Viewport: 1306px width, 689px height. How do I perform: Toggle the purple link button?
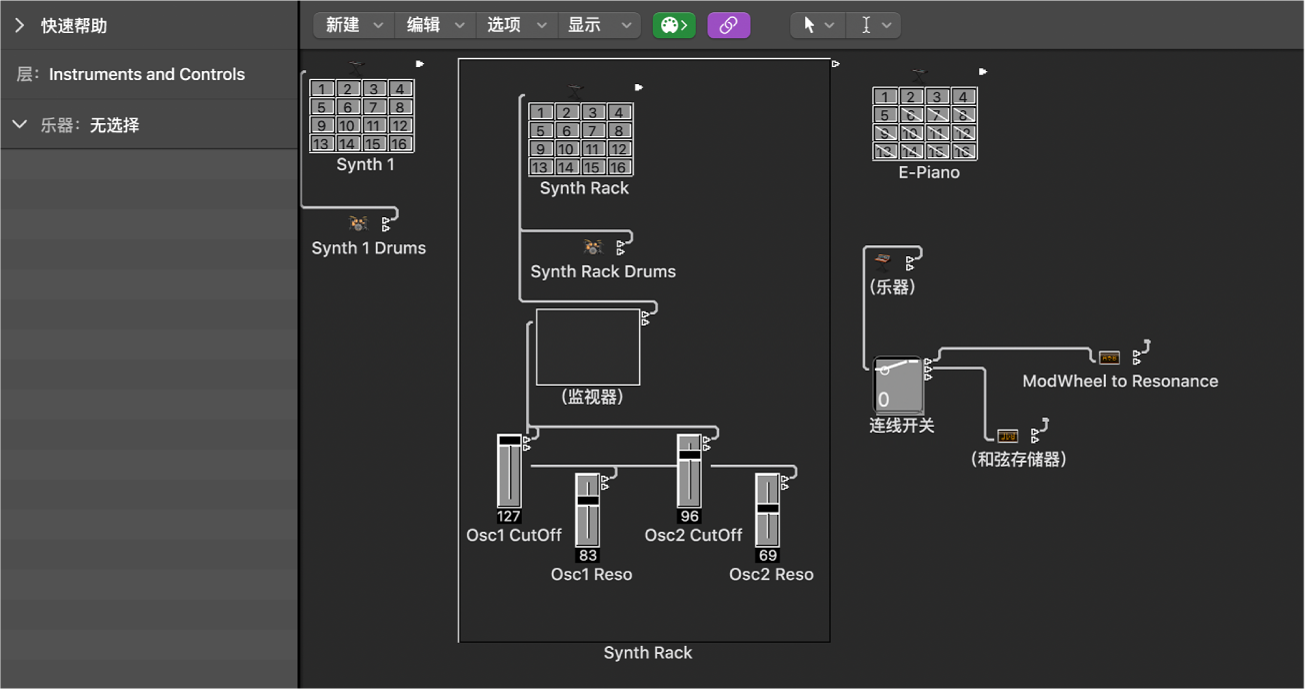(728, 25)
